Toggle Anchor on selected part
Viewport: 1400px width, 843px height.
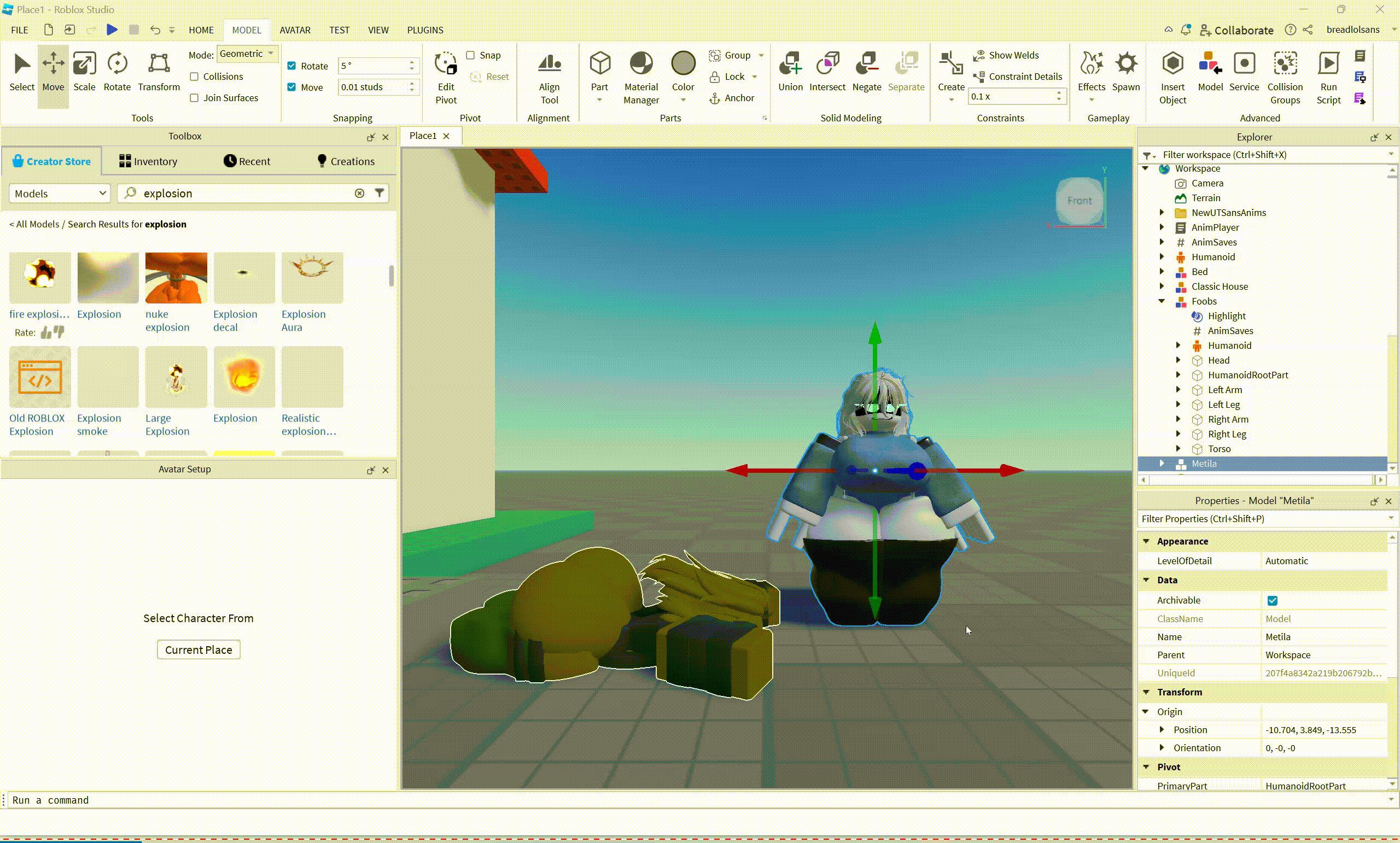click(732, 98)
